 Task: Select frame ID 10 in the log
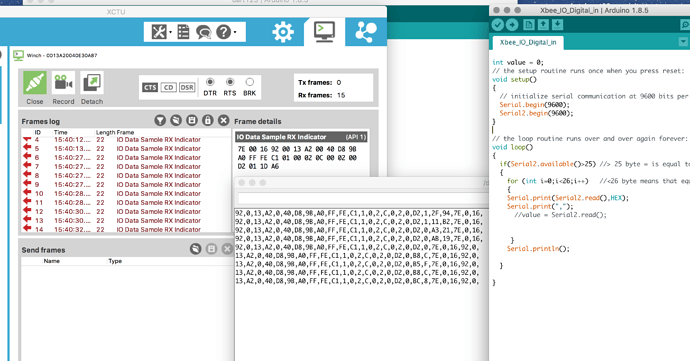(126, 194)
